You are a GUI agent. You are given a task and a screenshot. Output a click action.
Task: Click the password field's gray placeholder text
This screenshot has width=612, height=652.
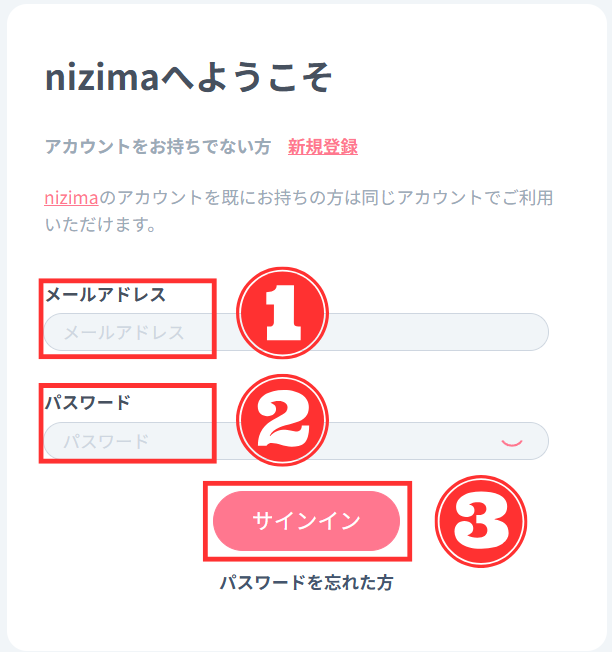pos(106,441)
